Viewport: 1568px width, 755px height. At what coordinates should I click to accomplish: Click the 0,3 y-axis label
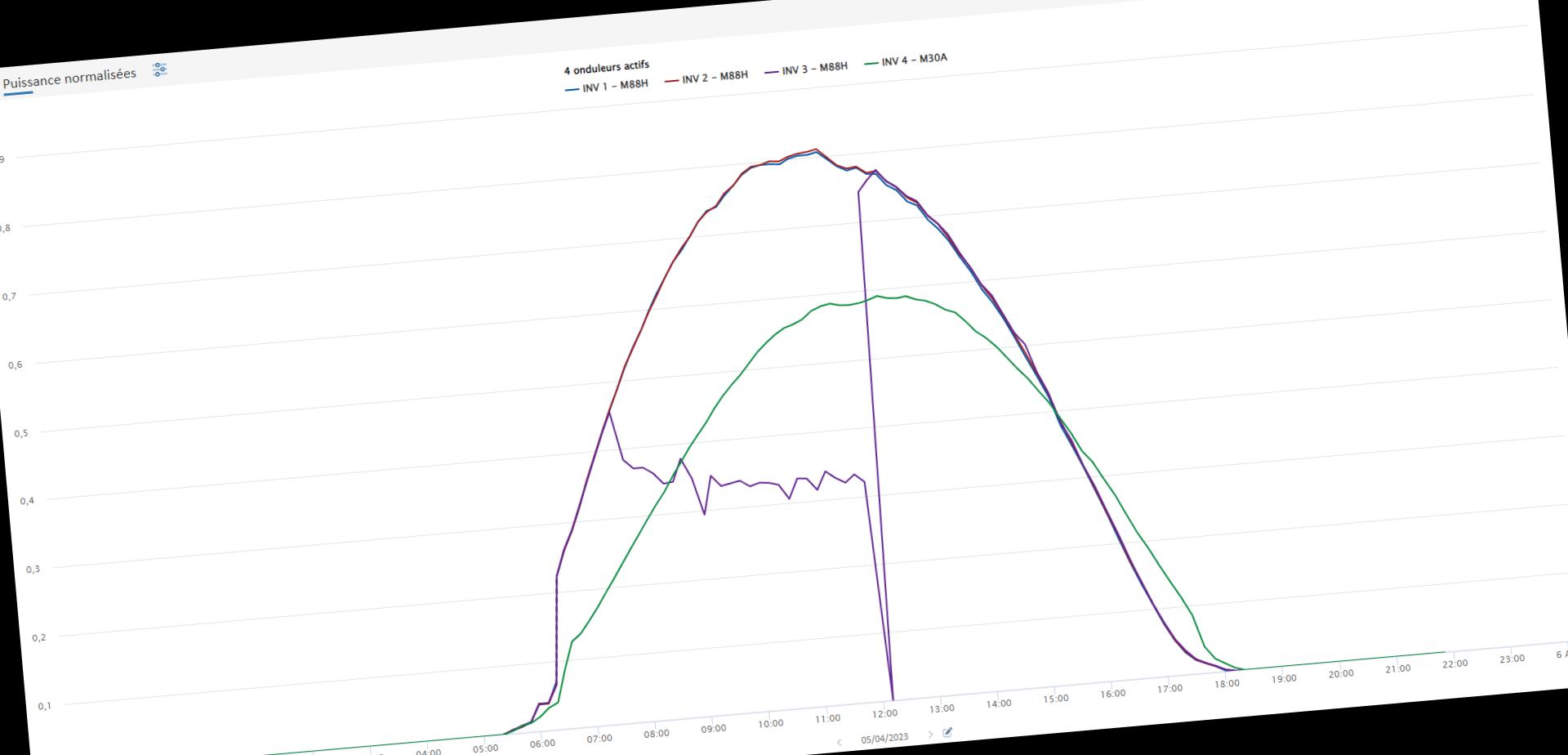click(33, 570)
